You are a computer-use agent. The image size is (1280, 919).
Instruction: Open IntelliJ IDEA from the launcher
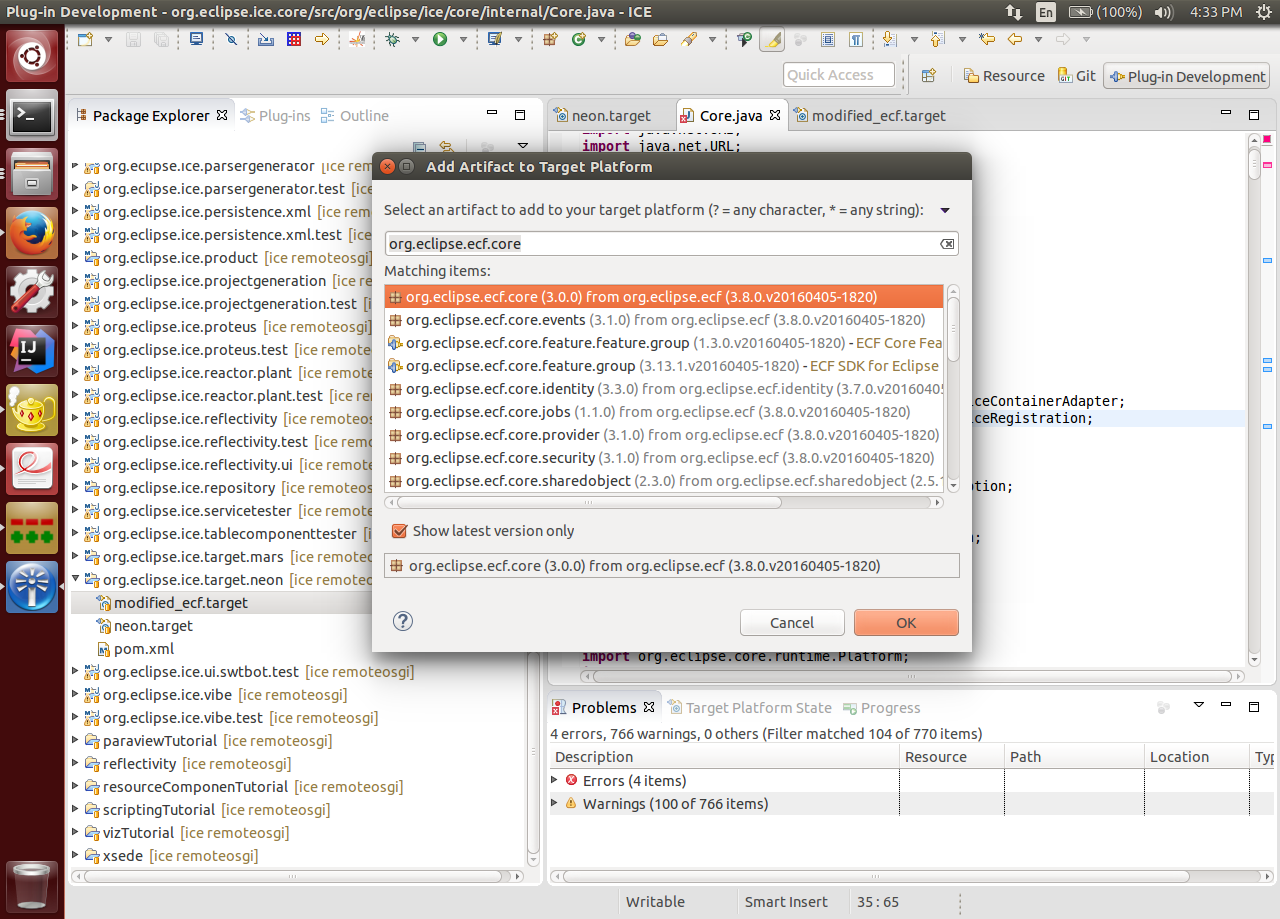32,350
